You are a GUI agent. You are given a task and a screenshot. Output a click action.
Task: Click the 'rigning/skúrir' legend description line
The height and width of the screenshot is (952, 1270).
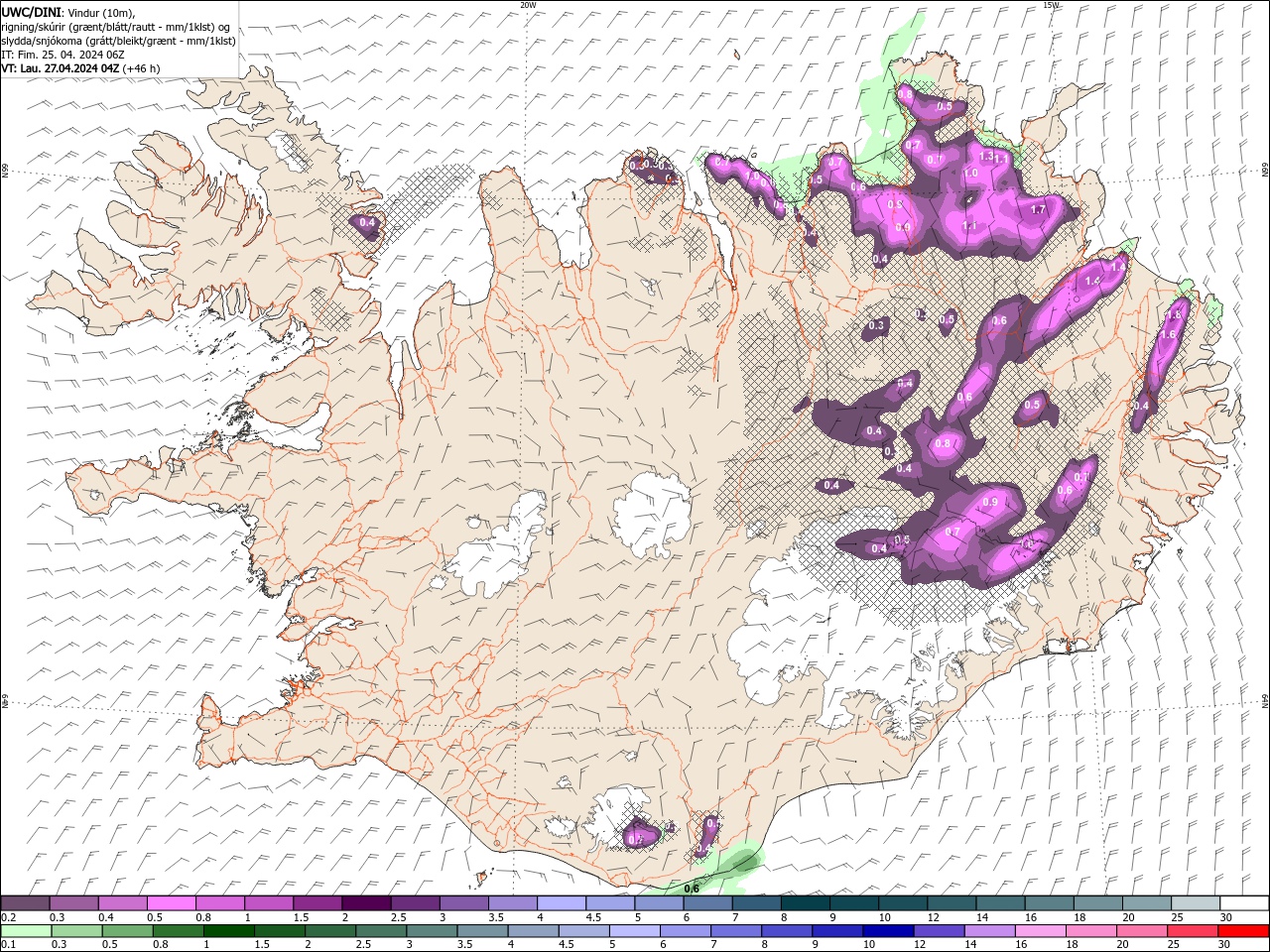[x=116, y=27]
